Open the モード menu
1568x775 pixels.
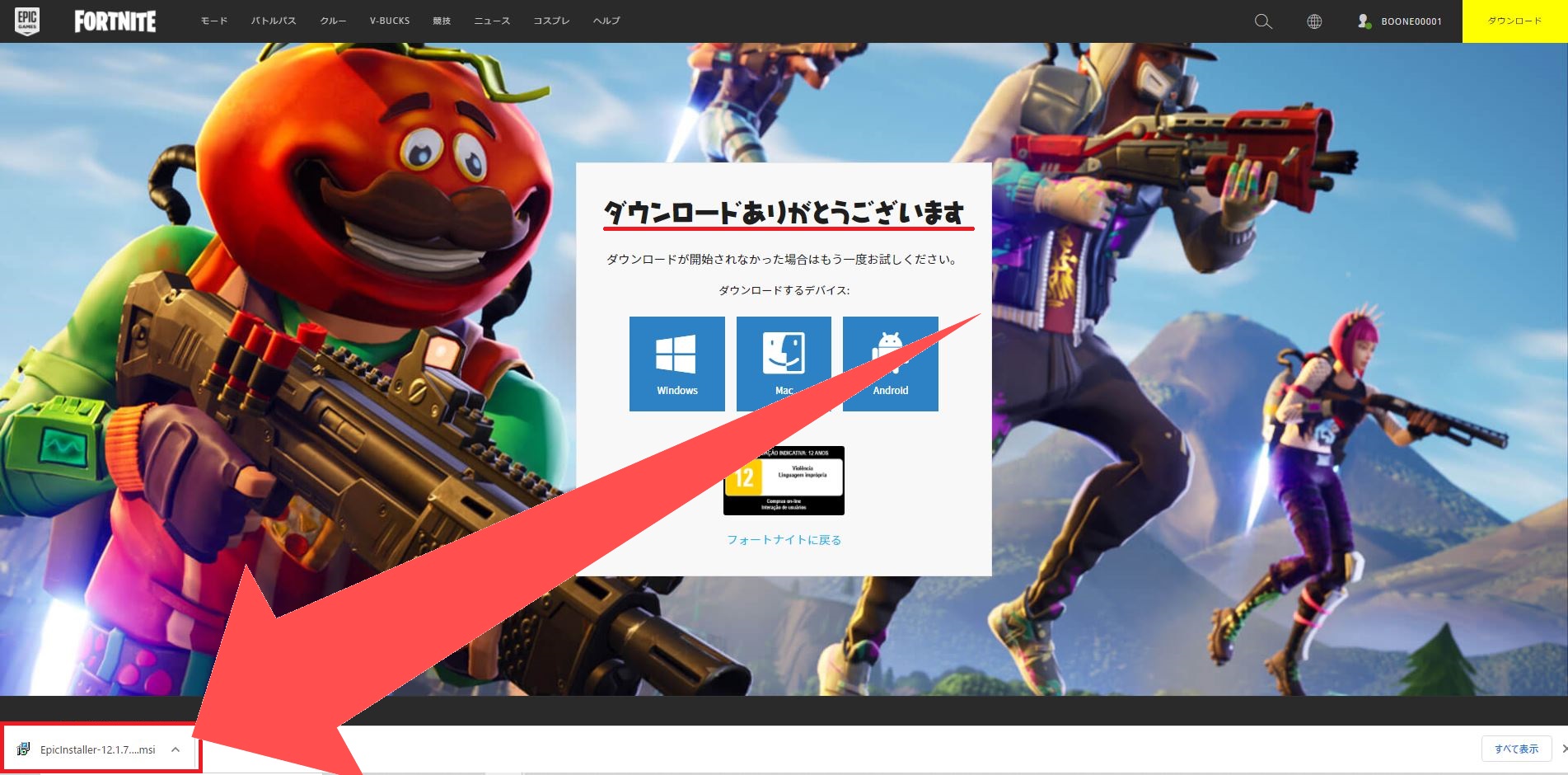coord(214,21)
